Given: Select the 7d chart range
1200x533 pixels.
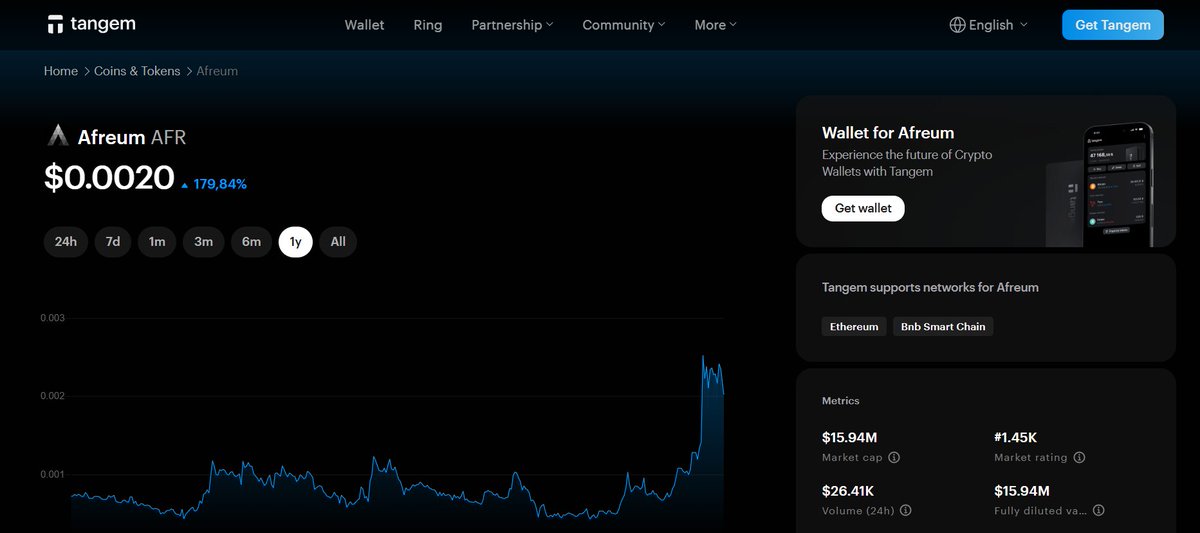Looking at the screenshot, I should 113,241.
